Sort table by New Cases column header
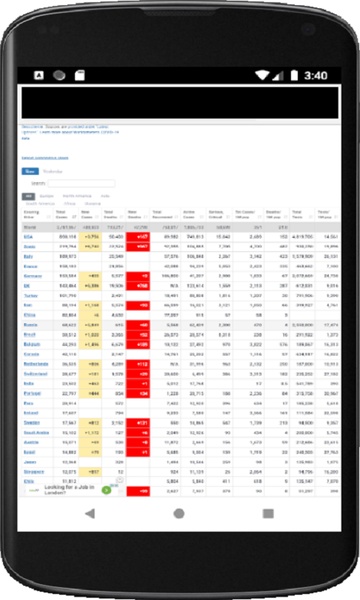 tap(90, 214)
